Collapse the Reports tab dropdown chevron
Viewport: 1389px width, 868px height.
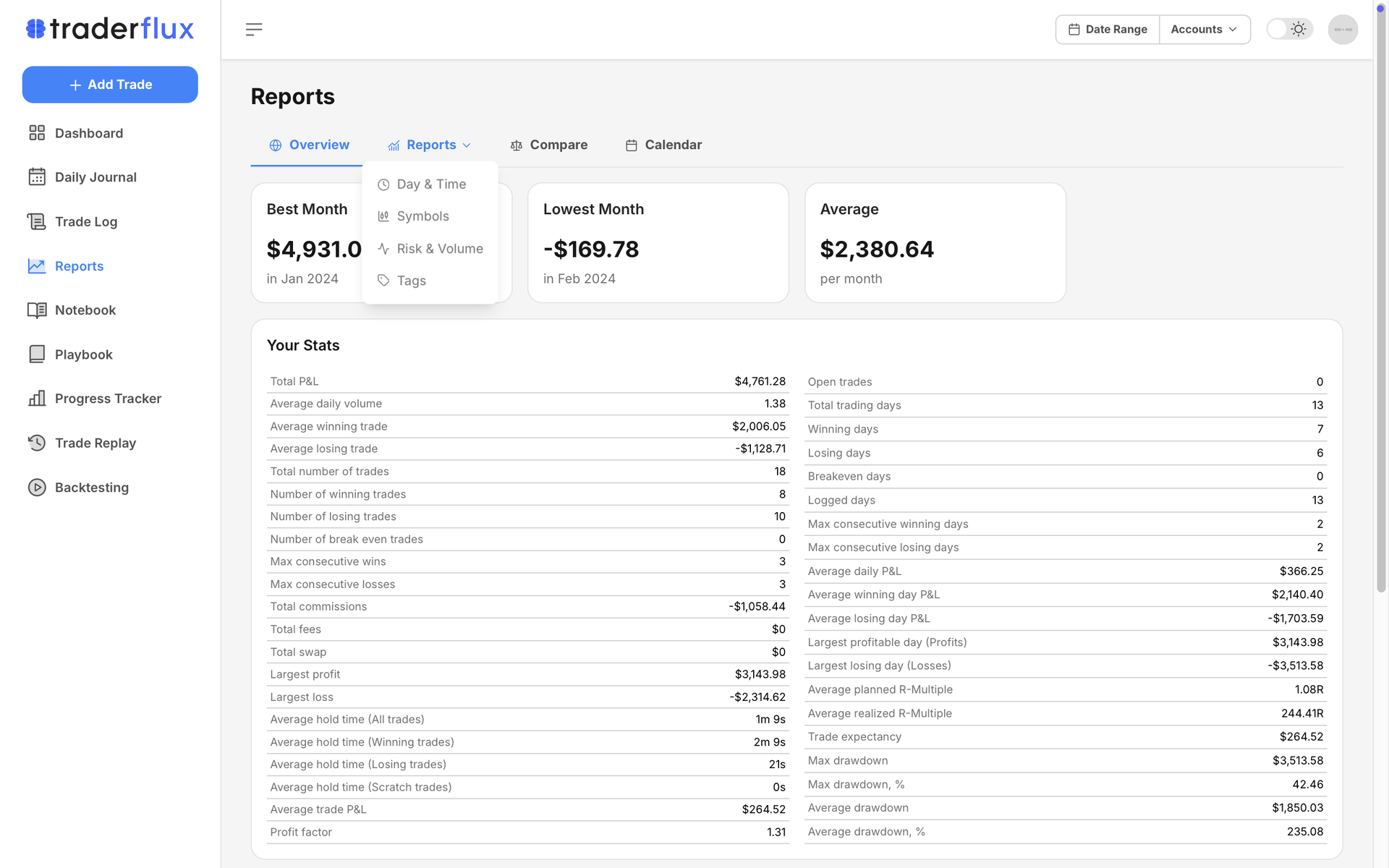(467, 145)
